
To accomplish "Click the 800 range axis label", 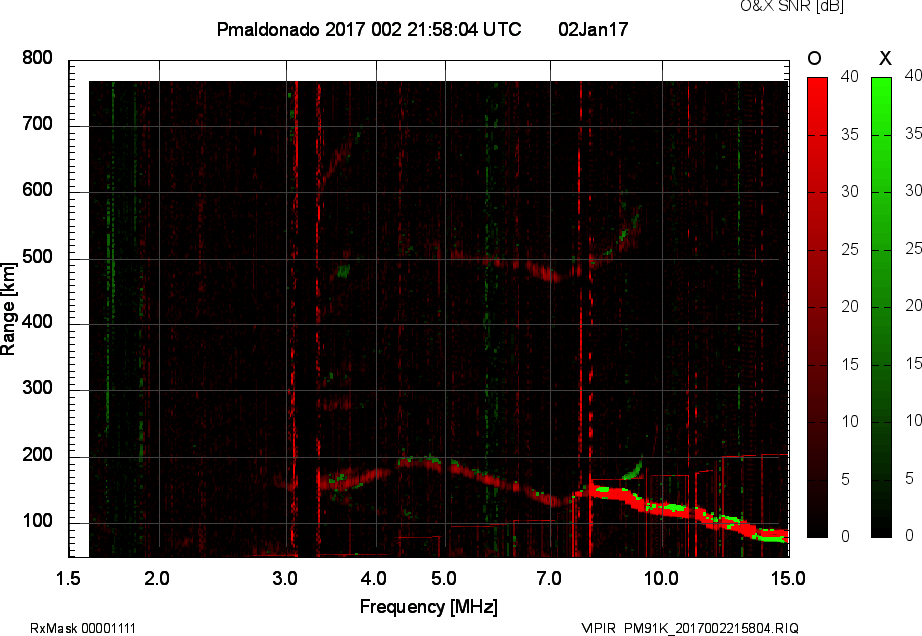I will [x=37, y=58].
